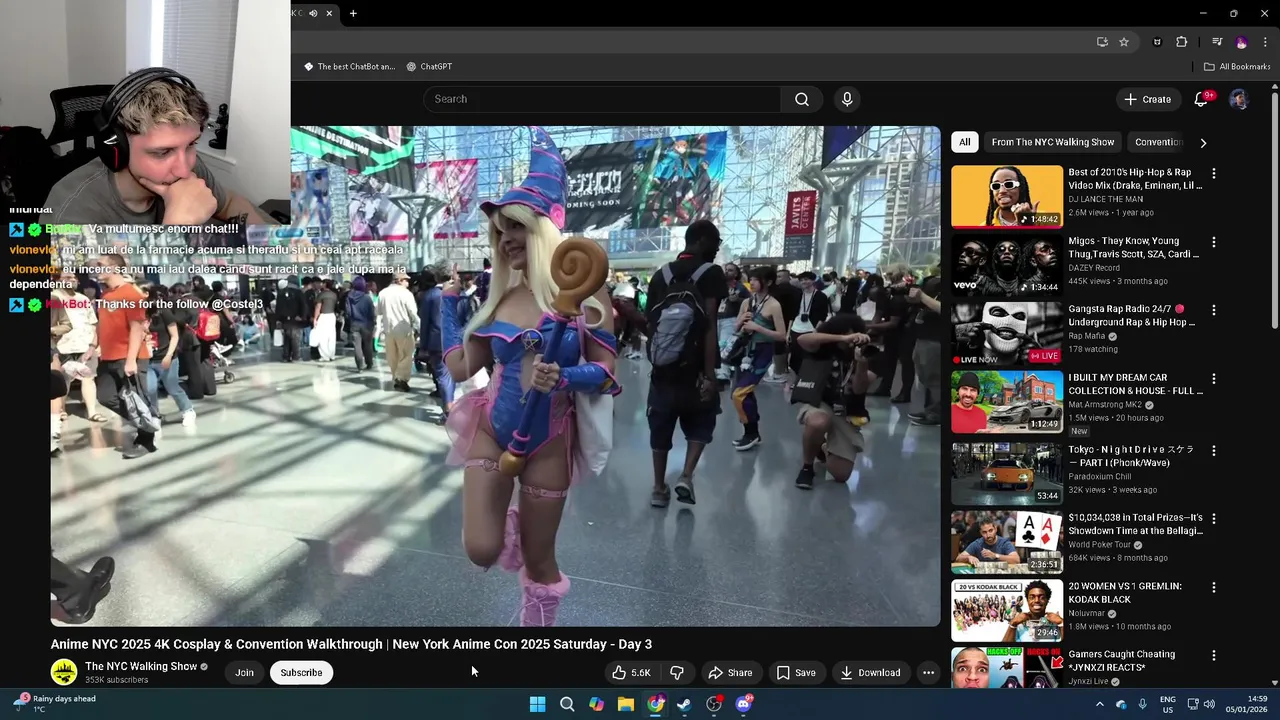Open 20 Women vs 1 Gremlin thumbnail
This screenshot has height=720, width=1280.
pyautogui.click(x=1007, y=610)
